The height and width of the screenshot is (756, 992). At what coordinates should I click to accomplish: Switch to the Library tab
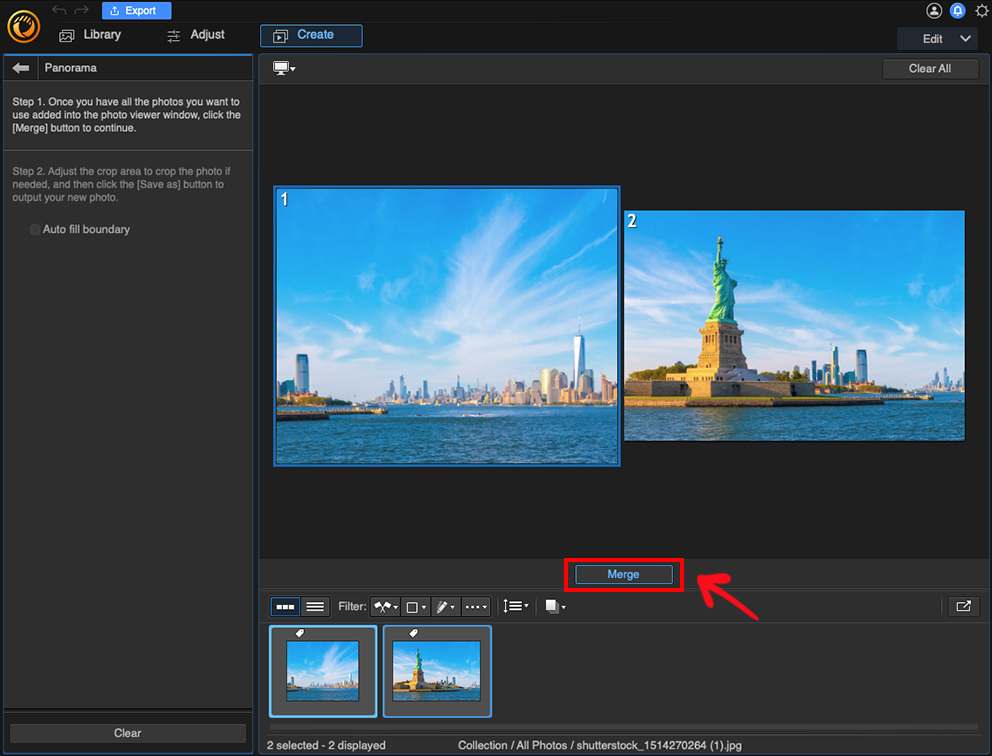click(x=90, y=35)
